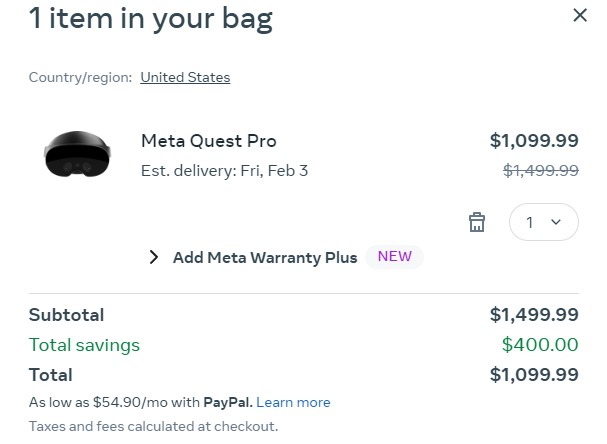Screen dimensions: 607x444
Task: Click the Subtotal label
Action: coord(66,315)
